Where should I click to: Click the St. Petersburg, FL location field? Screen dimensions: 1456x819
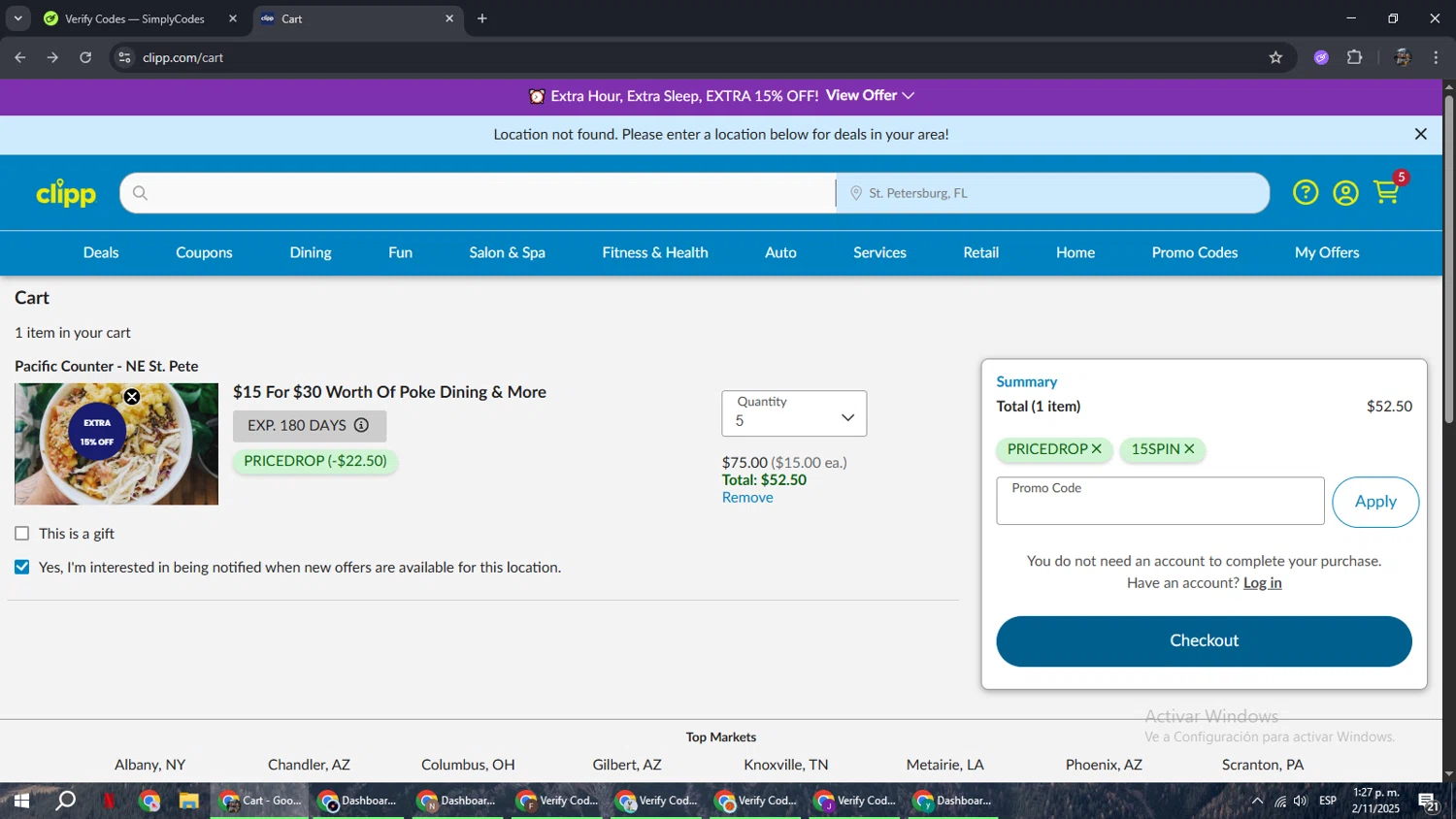tap(1053, 193)
